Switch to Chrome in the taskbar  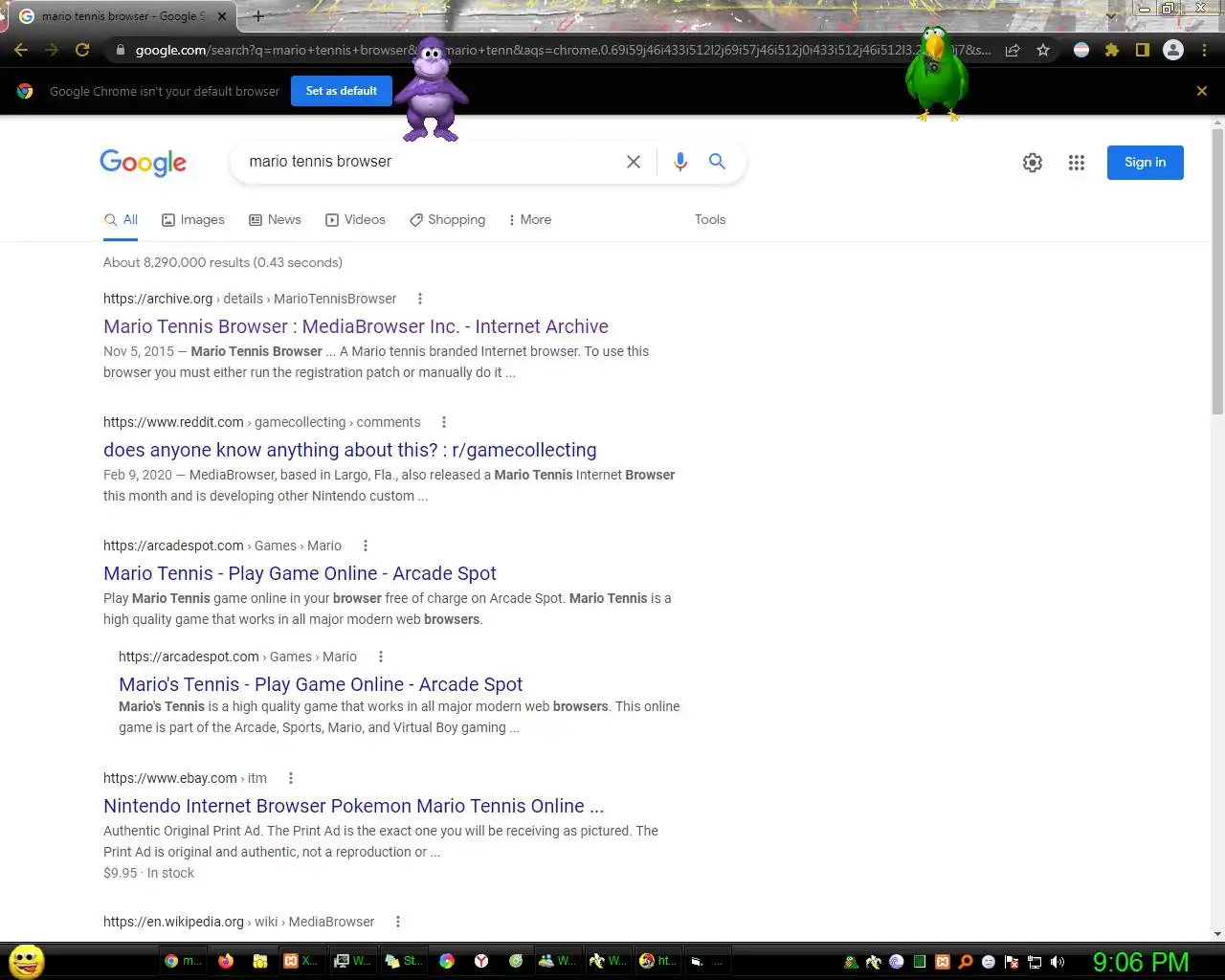[183, 961]
